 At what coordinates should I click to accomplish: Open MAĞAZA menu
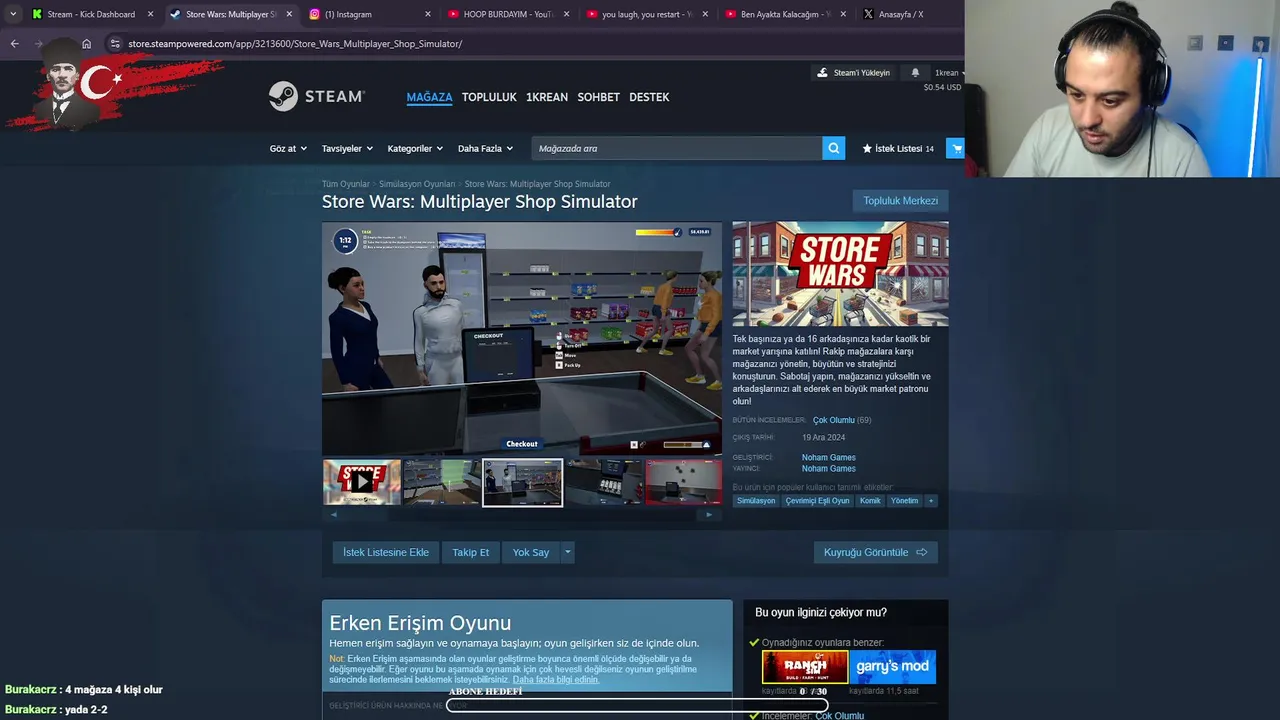point(429,97)
